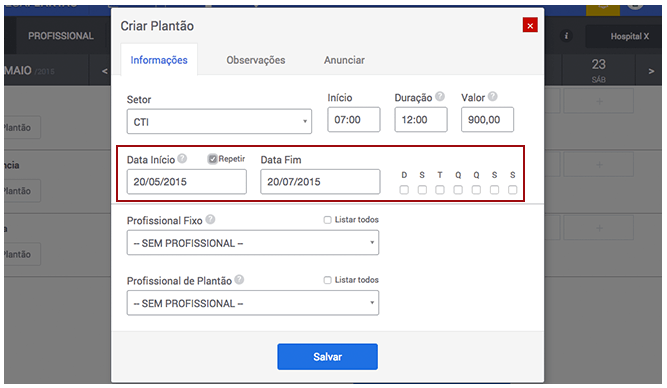Check the first S (Monday) weekday box

[422, 190]
